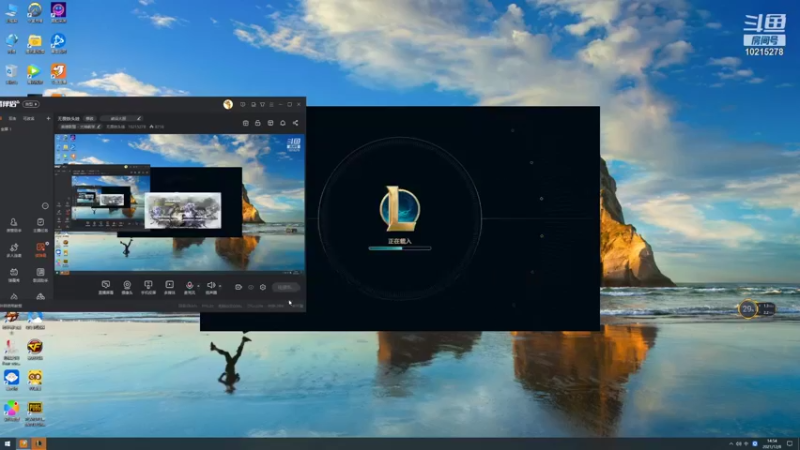Image resolution: width=800 pixels, height=450 pixels.
Task: Open the user avatar in streaming app title bar
Action: (x=228, y=104)
